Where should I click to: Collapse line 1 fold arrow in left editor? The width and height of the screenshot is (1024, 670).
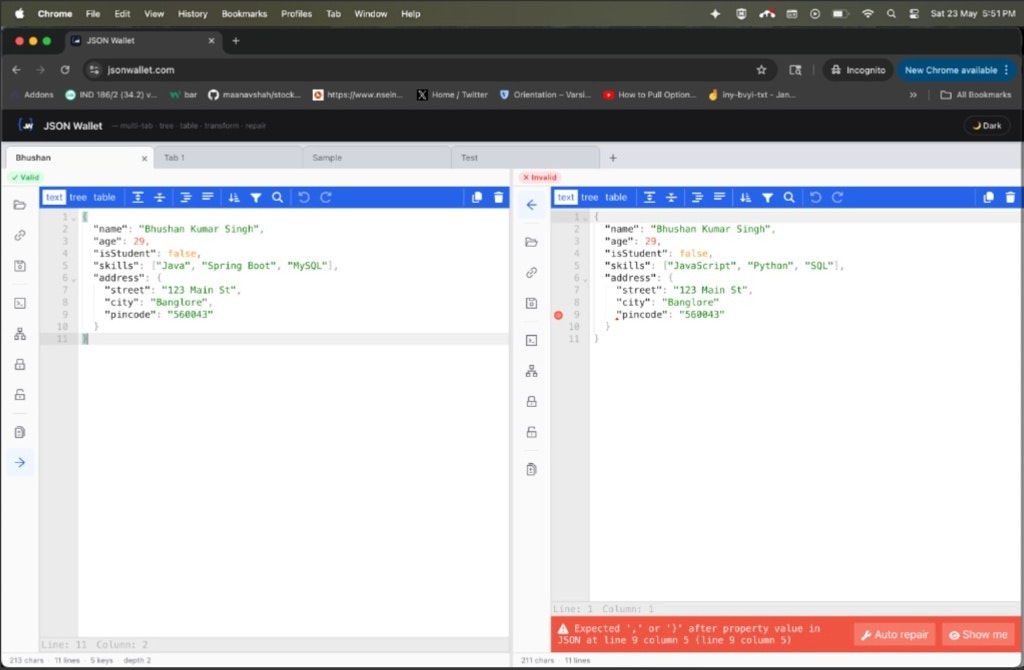73,218
